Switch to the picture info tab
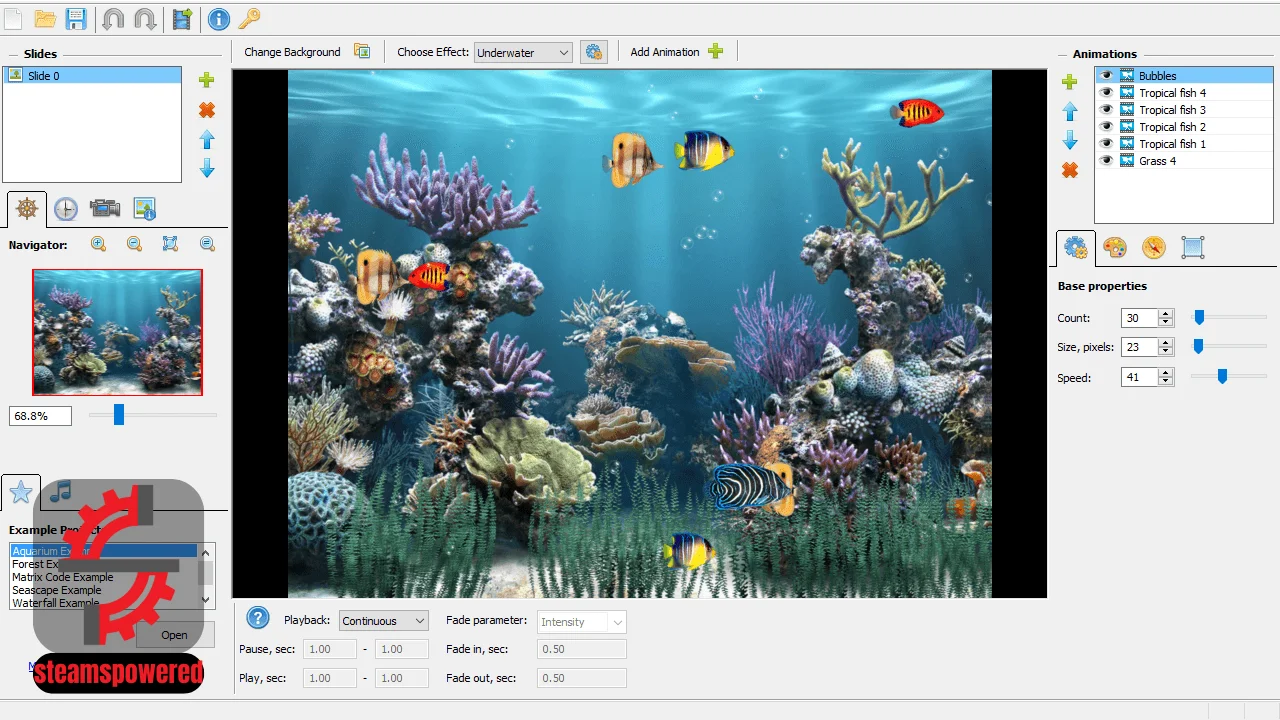This screenshot has height=720, width=1280. [144, 209]
